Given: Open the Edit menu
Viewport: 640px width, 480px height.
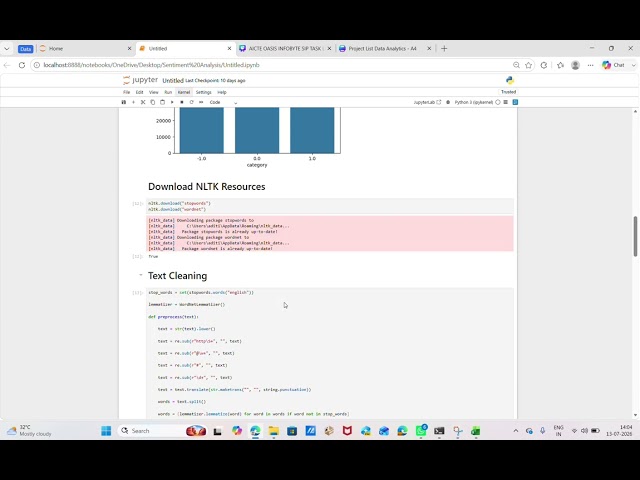Looking at the screenshot, I should pos(140,92).
